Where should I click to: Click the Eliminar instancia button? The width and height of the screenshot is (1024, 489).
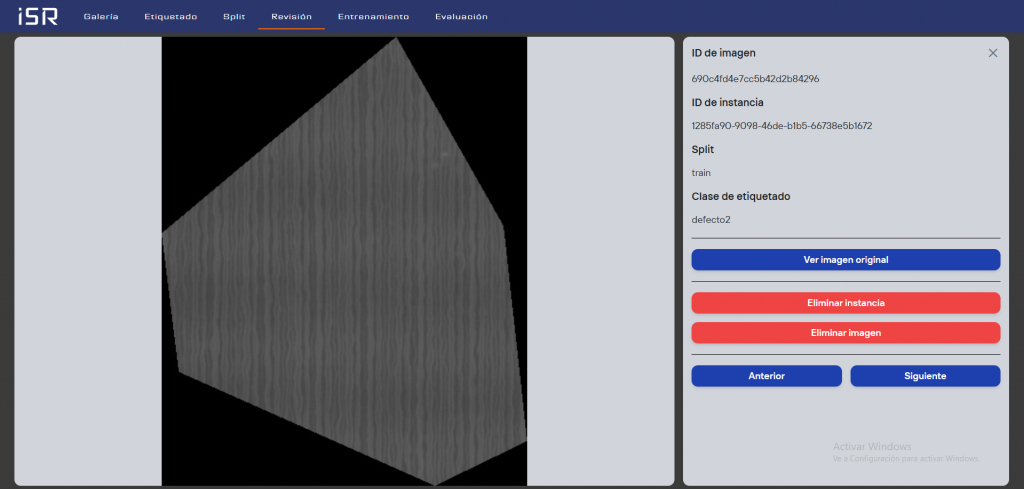pos(845,302)
